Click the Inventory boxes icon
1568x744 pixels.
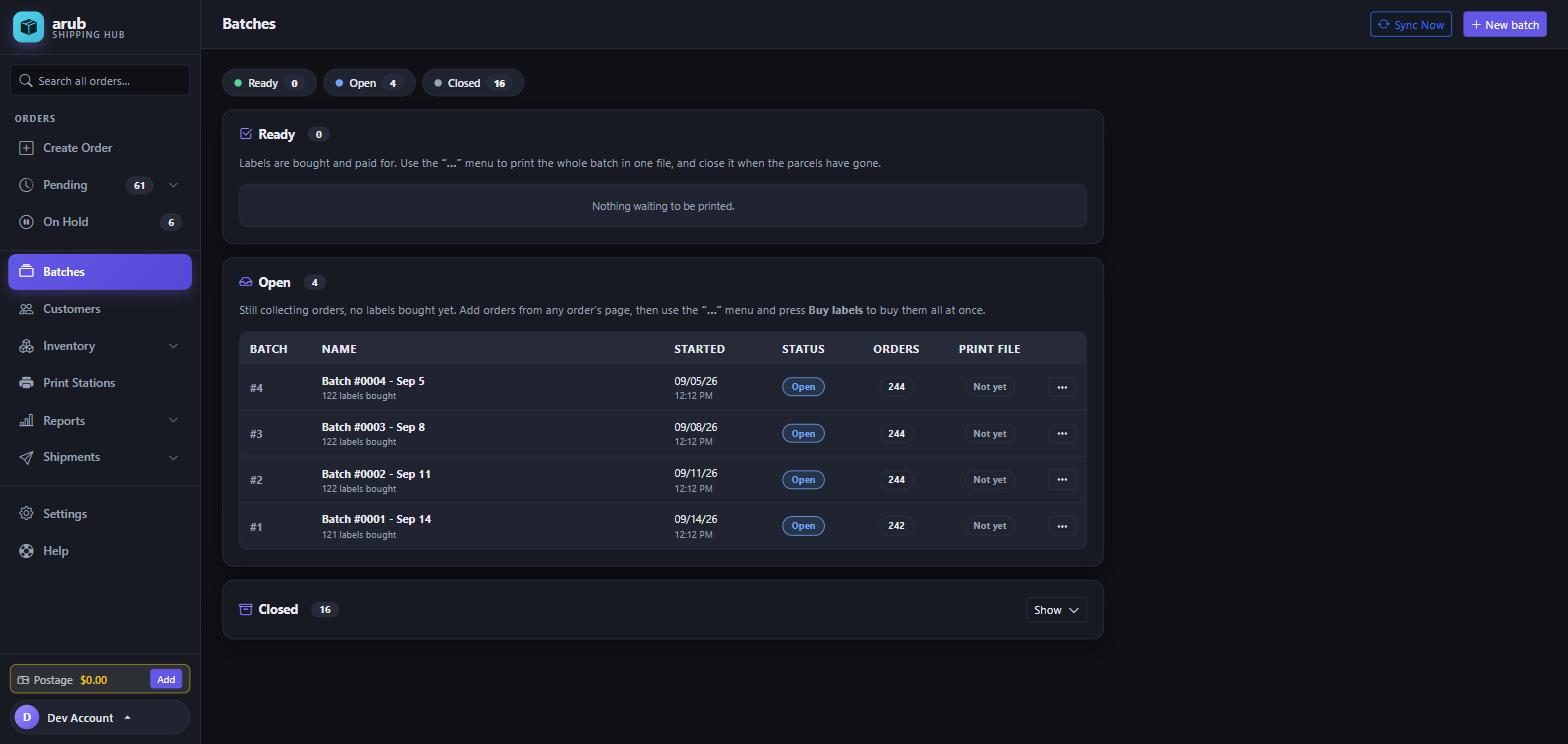(26, 346)
